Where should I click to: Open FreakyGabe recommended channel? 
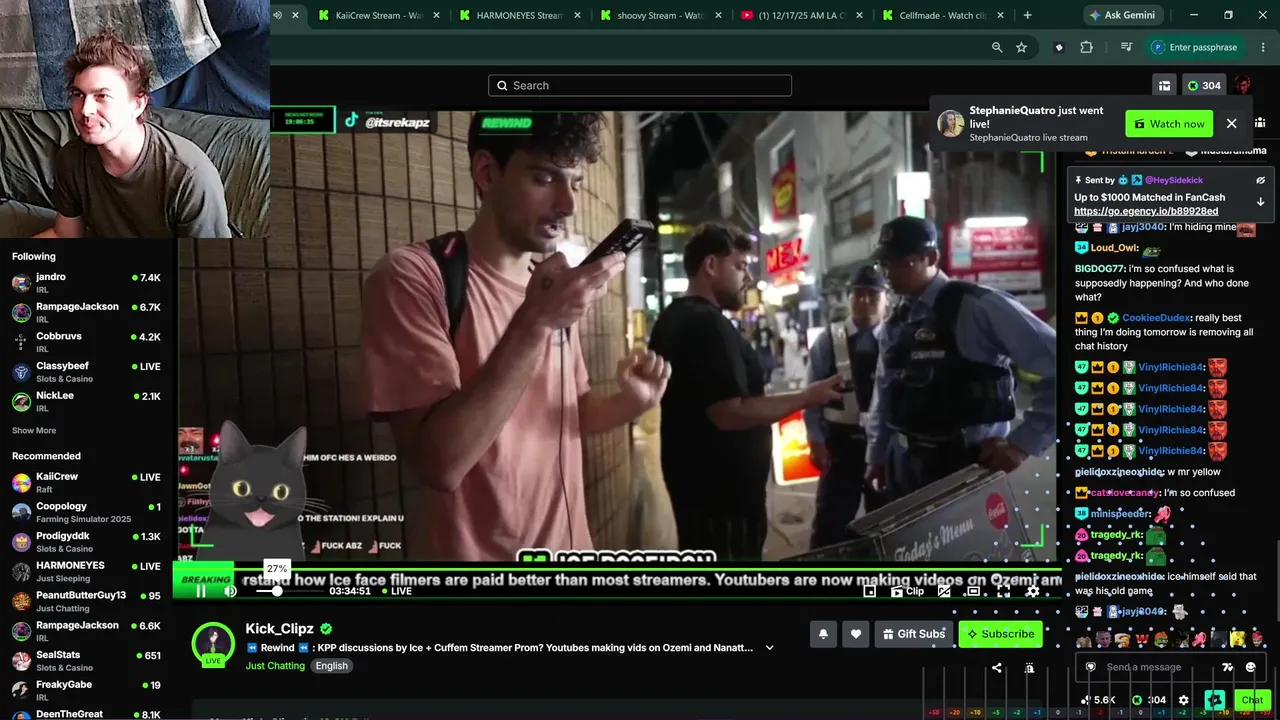[x=86, y=690]
